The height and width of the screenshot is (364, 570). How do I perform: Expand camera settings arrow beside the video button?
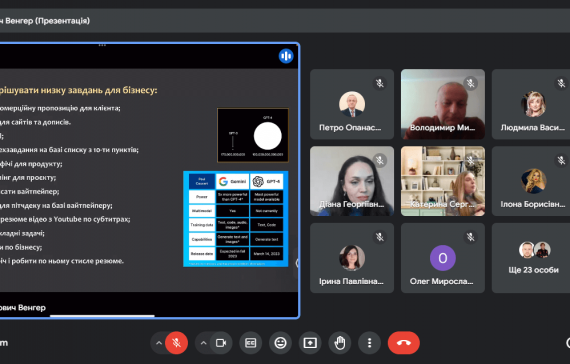[204, 343]
